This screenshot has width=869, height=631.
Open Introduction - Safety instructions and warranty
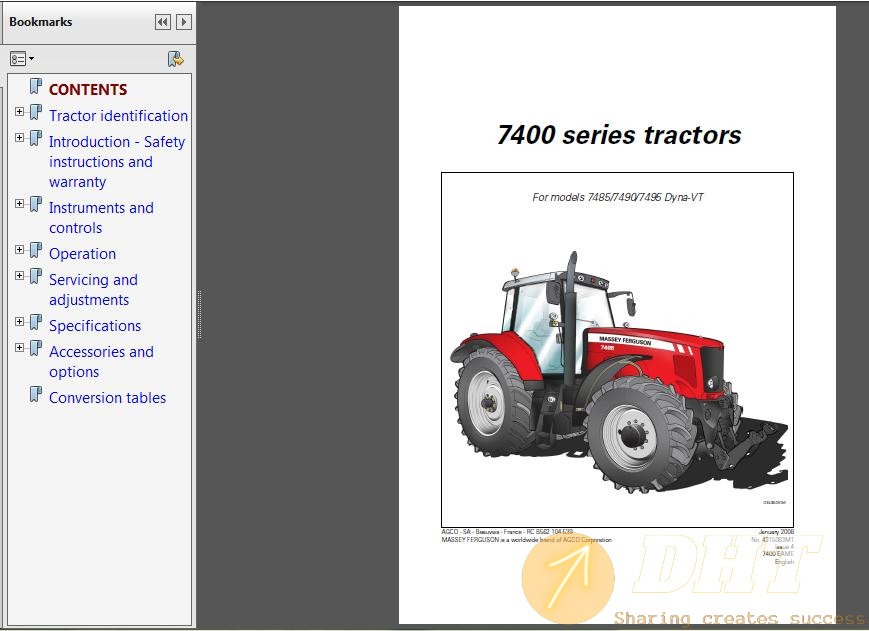[x=117, y=162]
